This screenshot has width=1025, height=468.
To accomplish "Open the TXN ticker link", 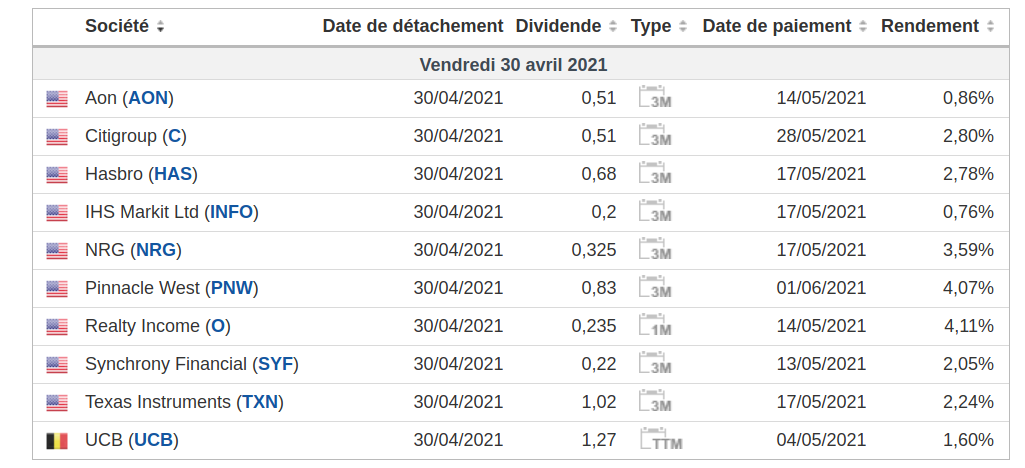I will [x=260, y=401].
